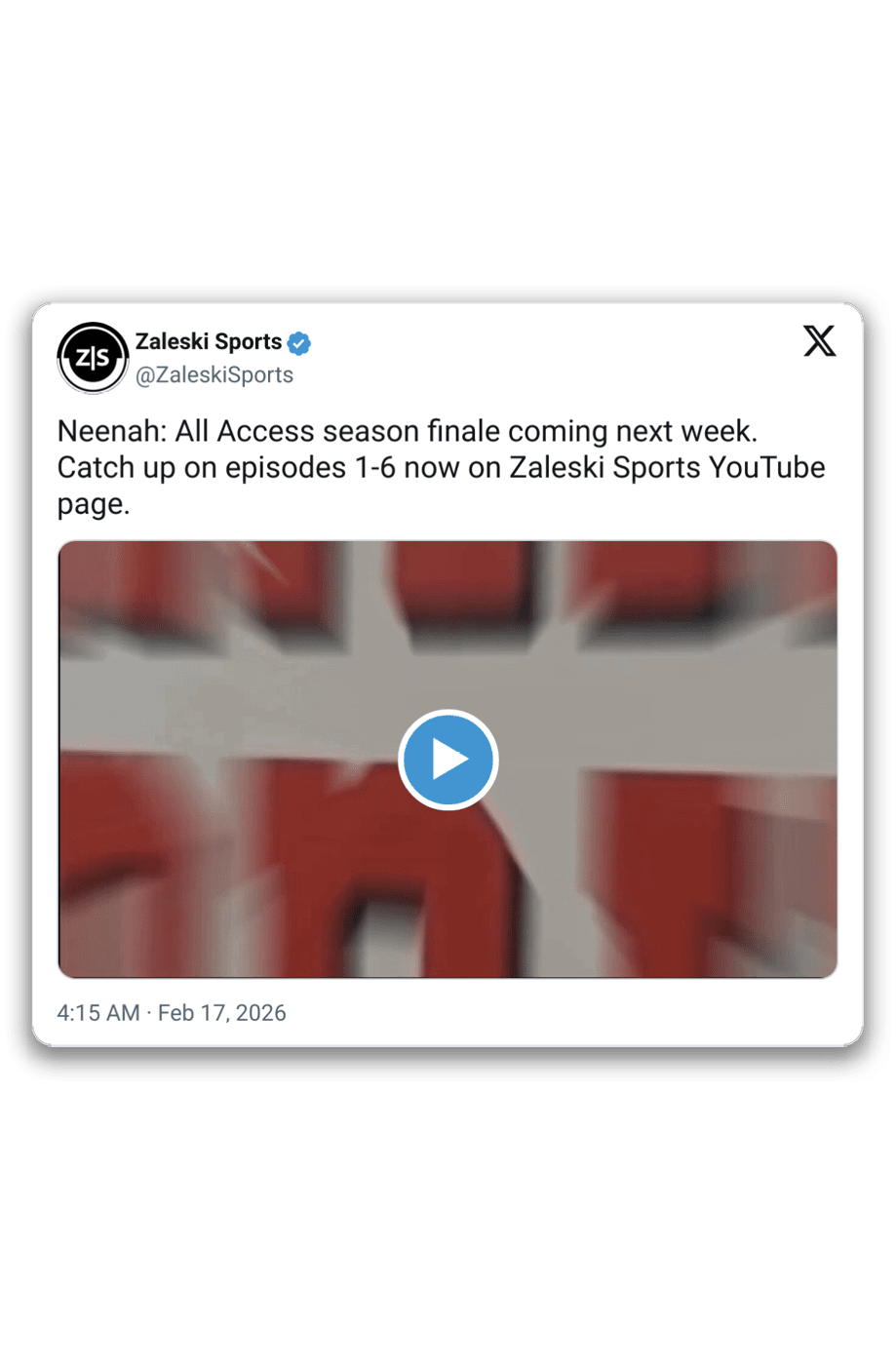Viewport: 896px width, 1367px height.
Task: Click the blue verified checkmark badge
Action: [x=299, y=343]
